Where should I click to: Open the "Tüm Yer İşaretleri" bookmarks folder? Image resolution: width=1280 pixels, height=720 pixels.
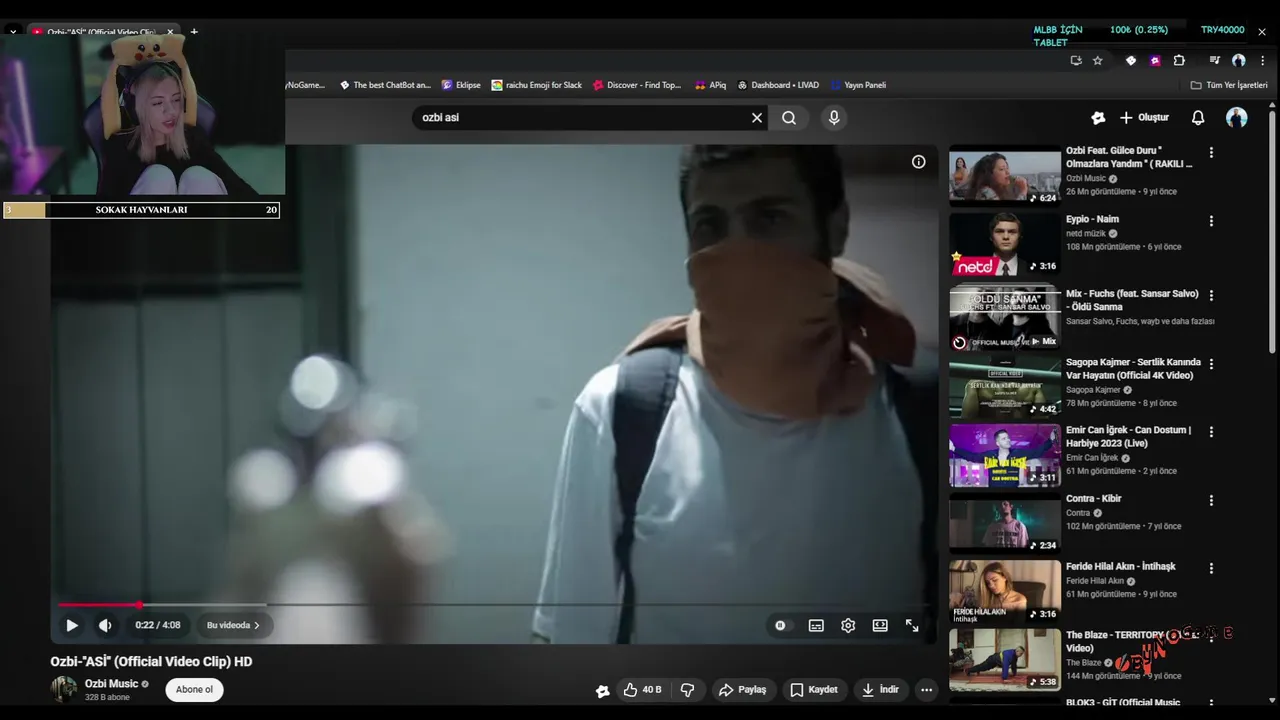(1229, 85)
